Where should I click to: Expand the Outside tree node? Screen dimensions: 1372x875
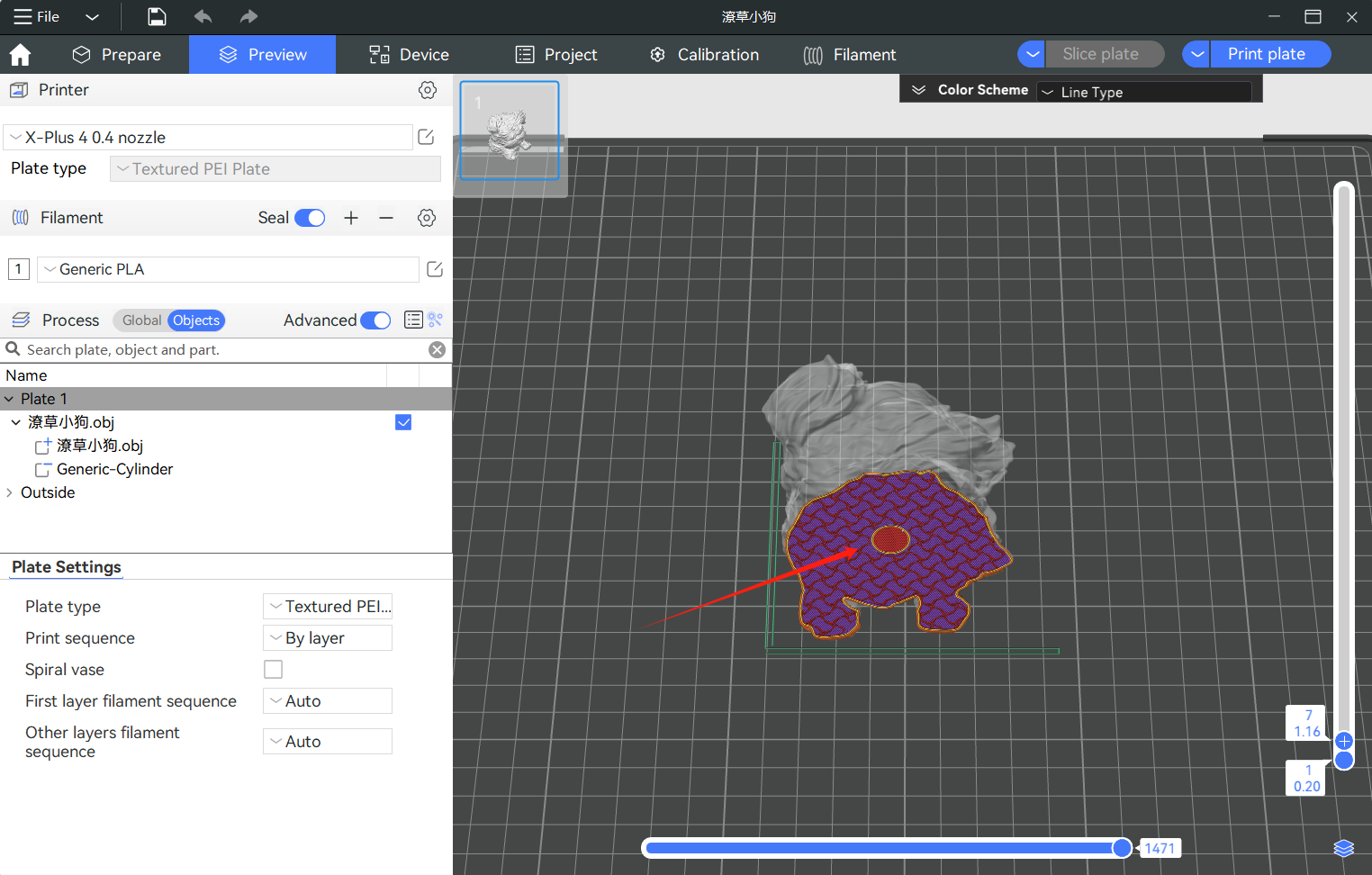point(9,492)
